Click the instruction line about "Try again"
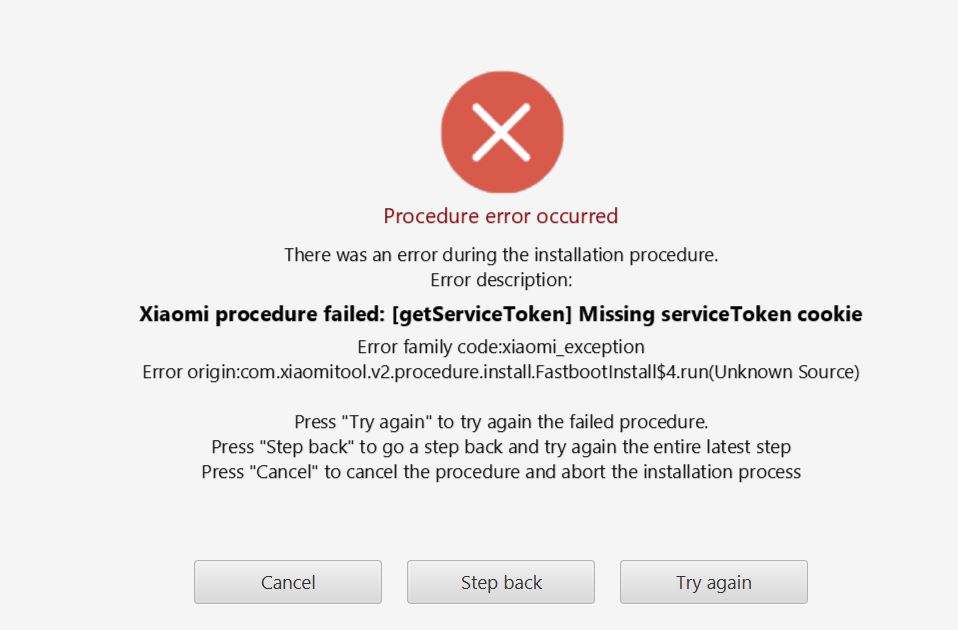 click(x=501, y=422)
